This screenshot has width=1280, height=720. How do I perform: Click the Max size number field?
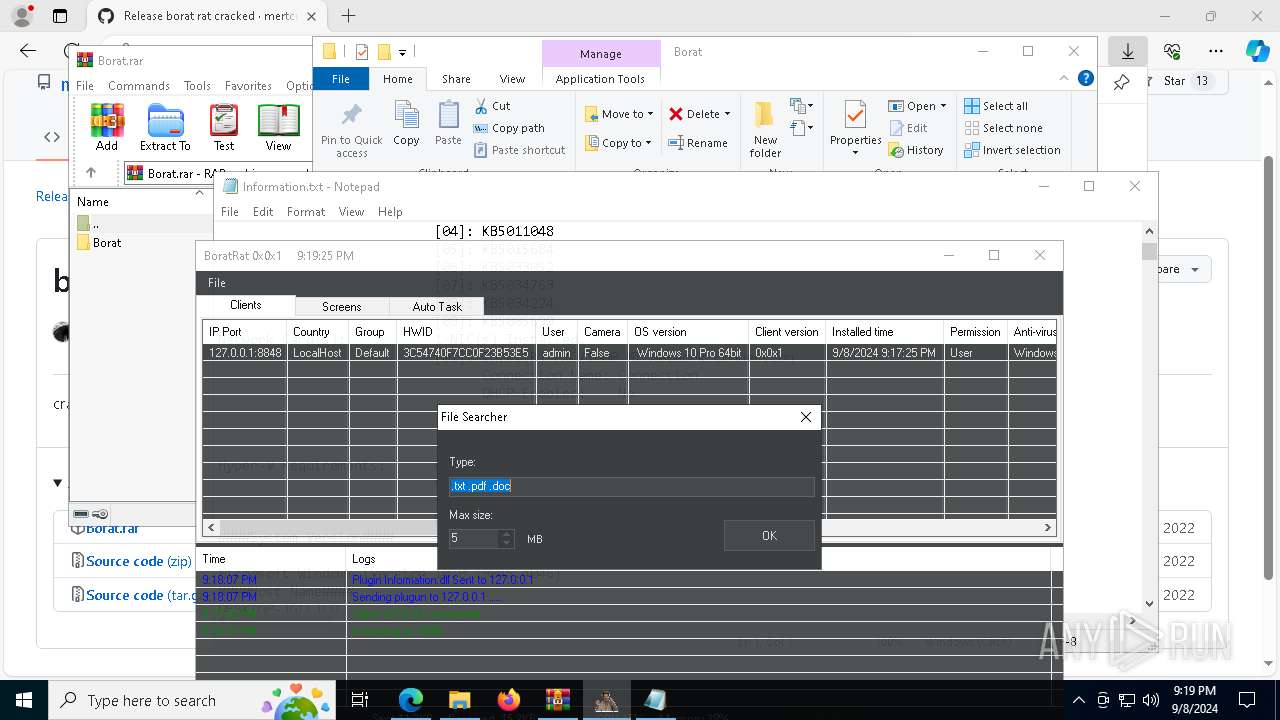tap(473, 538)
